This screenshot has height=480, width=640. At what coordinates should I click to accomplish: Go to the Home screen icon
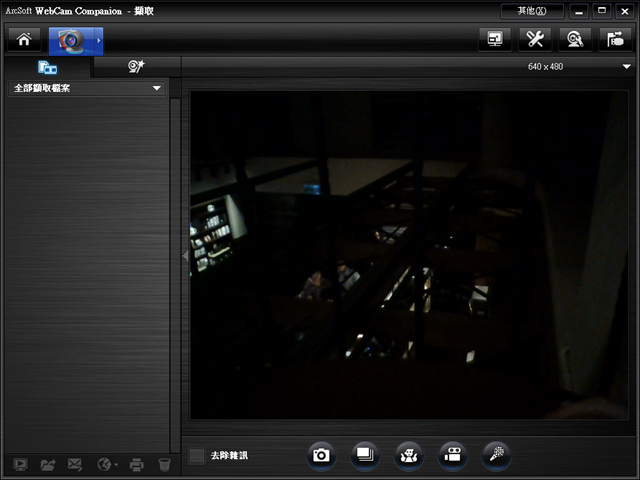pos(24,40)
